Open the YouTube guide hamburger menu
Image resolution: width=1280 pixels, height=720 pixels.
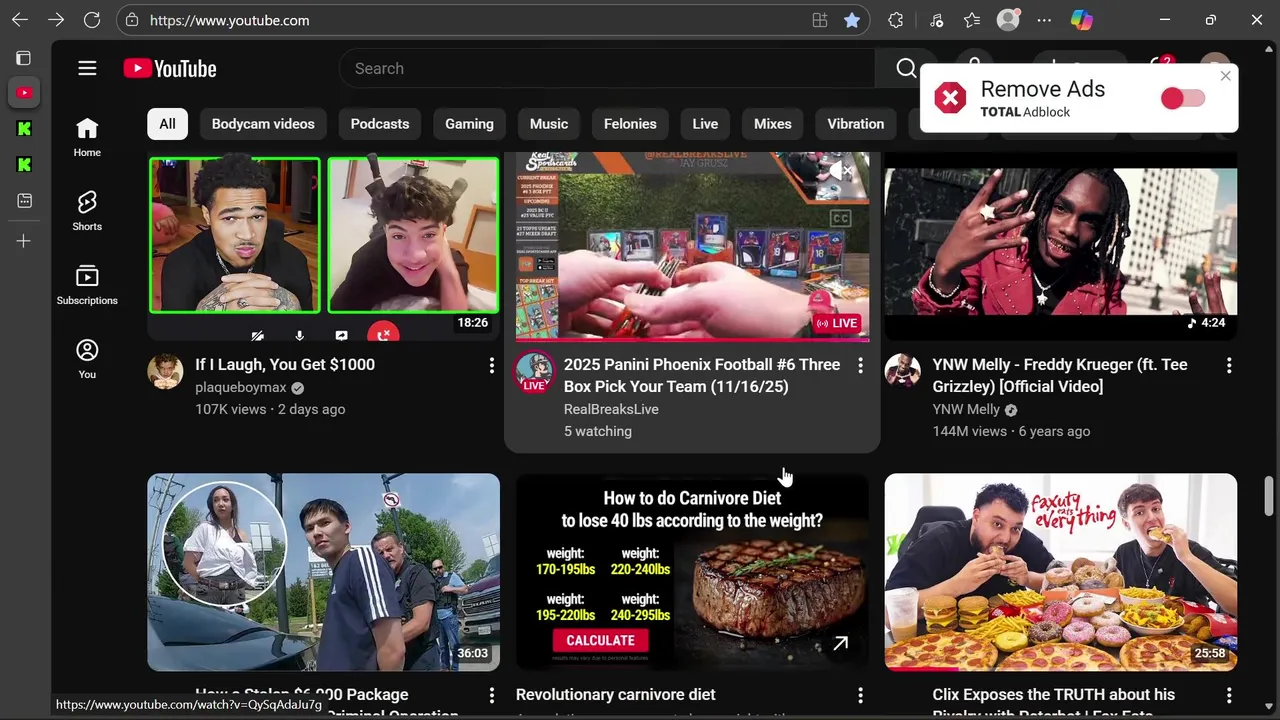[87, 68]
